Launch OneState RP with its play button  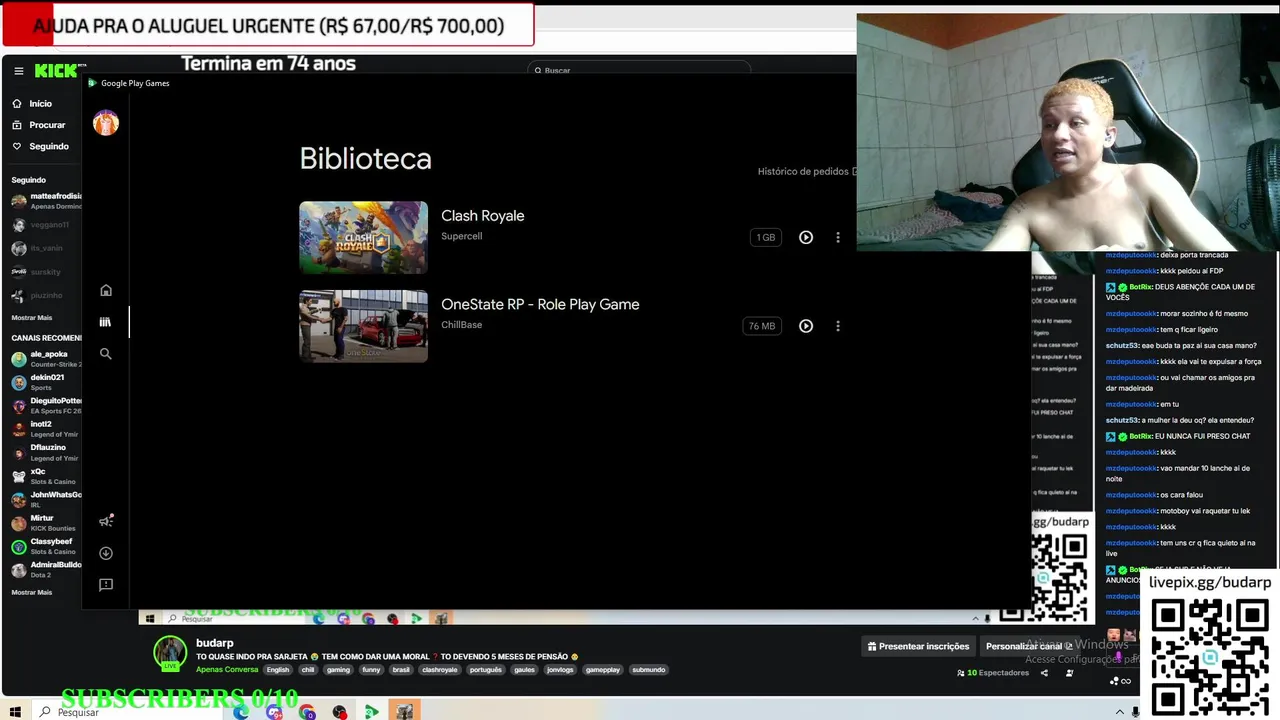pos(806,326)
